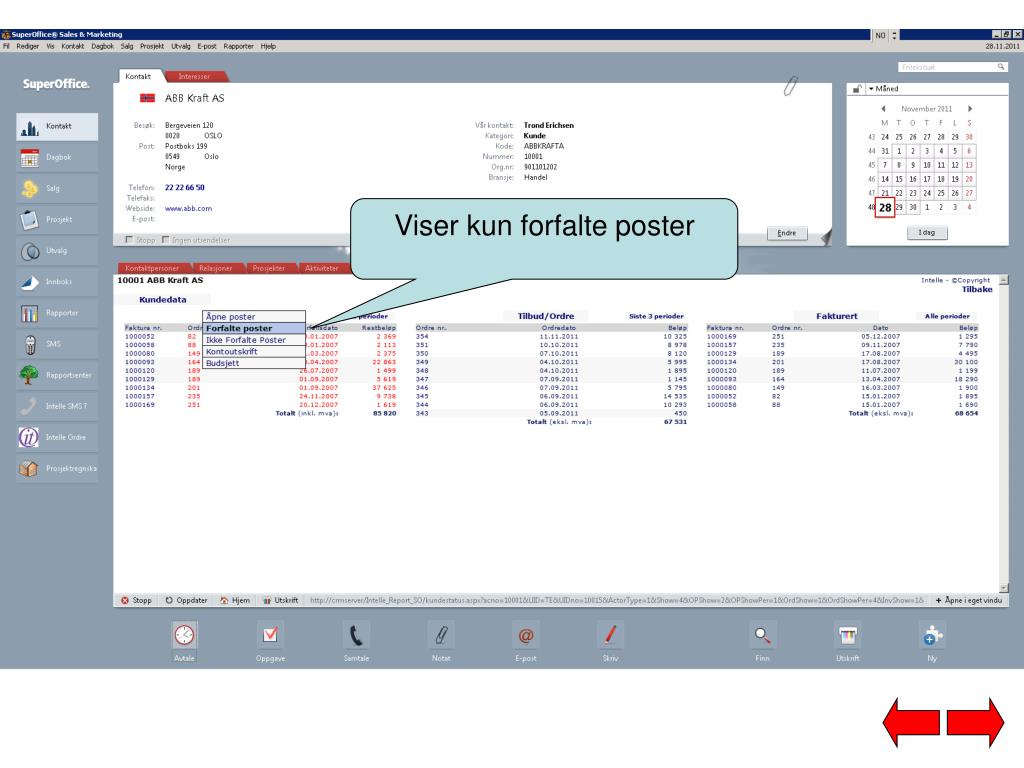
Task: Toggle Ingen utsendelser checkbox
Action: pyautogui.click(x=165, y=240)
